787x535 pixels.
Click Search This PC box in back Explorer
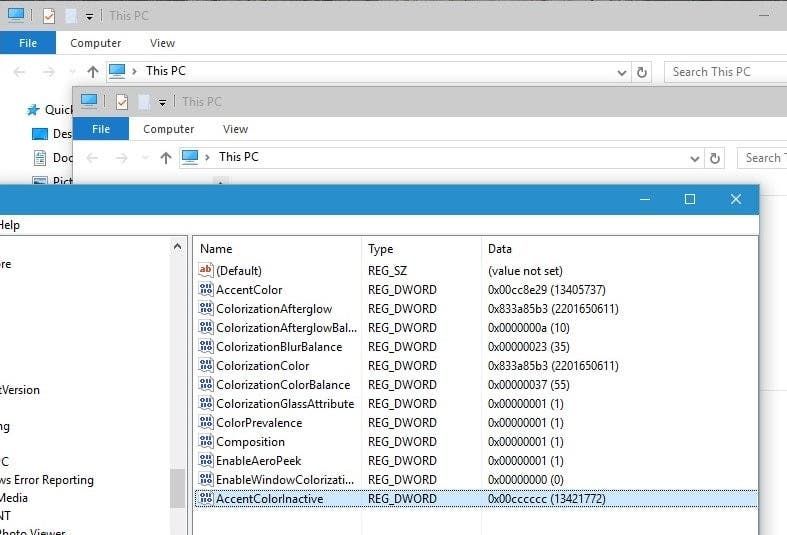(725, 72)
